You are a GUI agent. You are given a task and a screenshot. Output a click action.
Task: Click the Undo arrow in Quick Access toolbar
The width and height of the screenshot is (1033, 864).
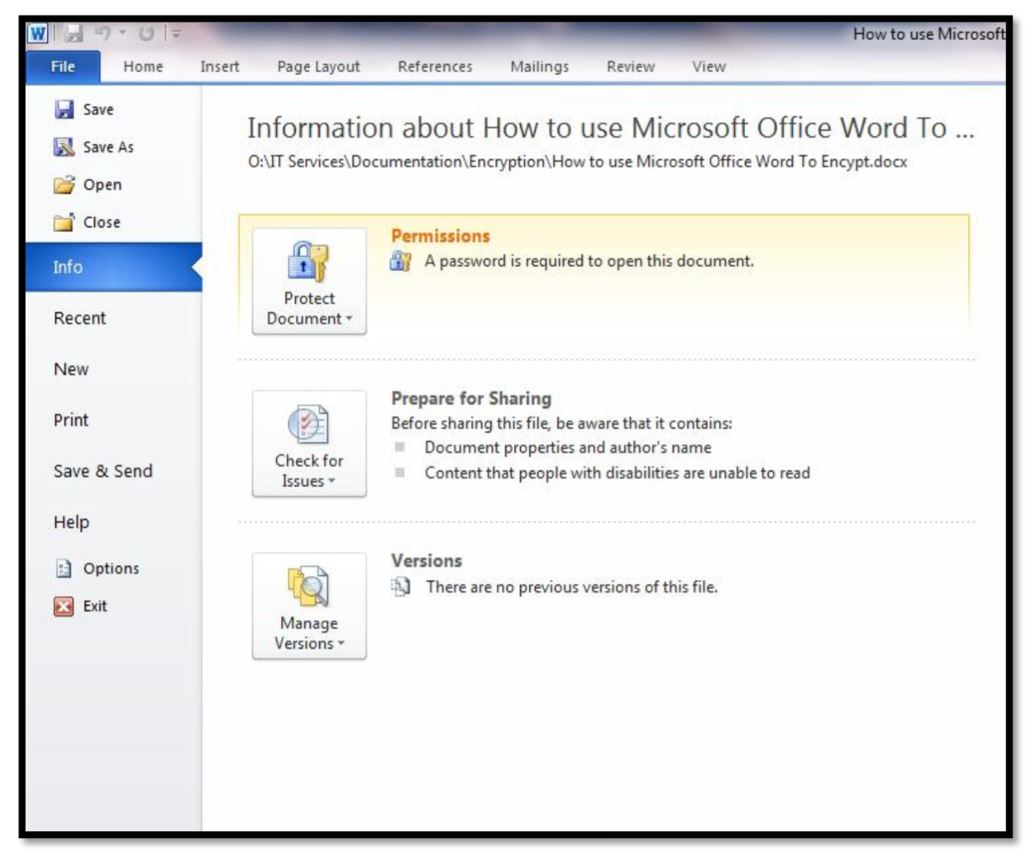click(x=103, y=34)
